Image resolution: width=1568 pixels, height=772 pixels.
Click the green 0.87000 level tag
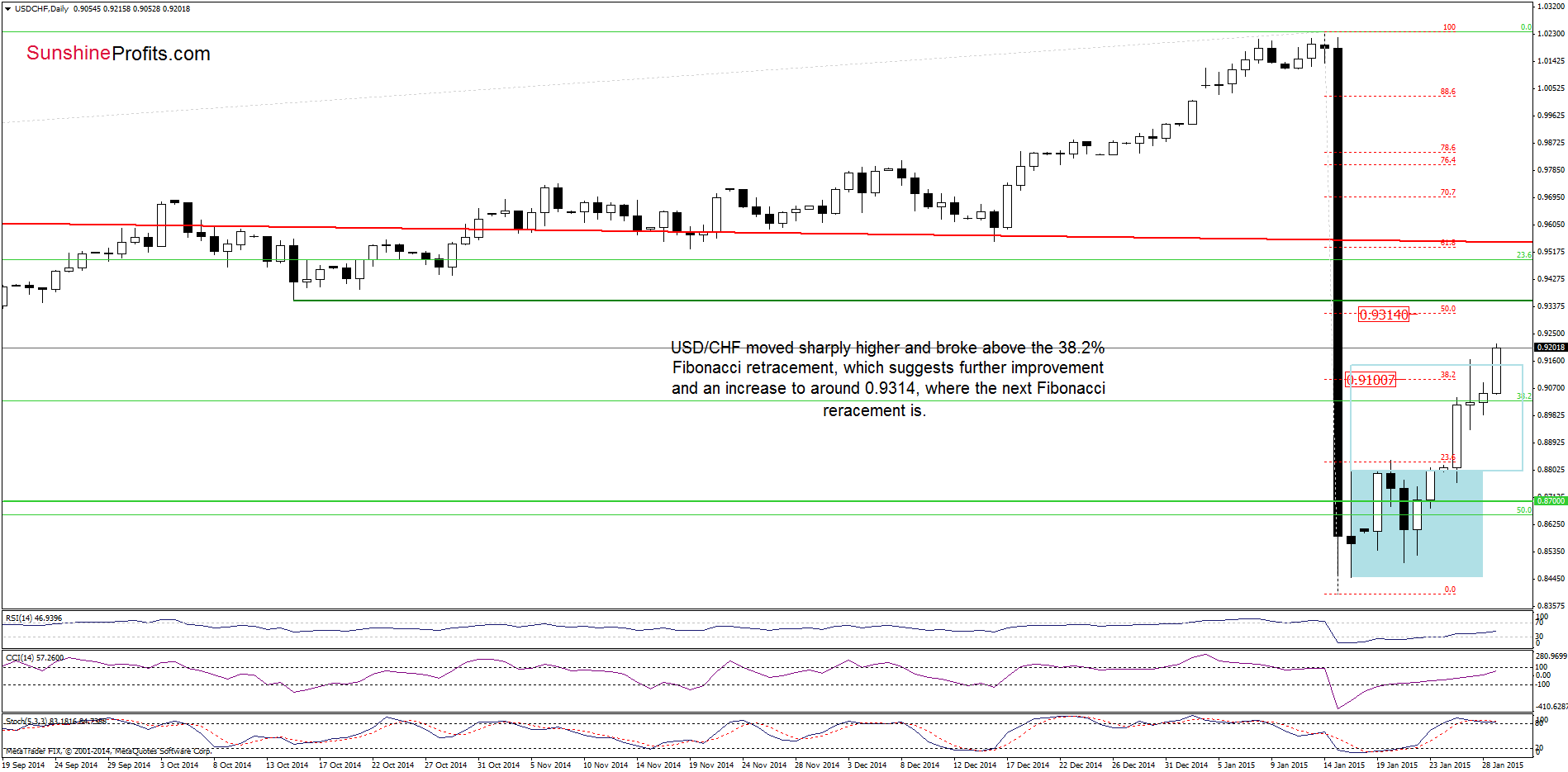(1551, 501)
